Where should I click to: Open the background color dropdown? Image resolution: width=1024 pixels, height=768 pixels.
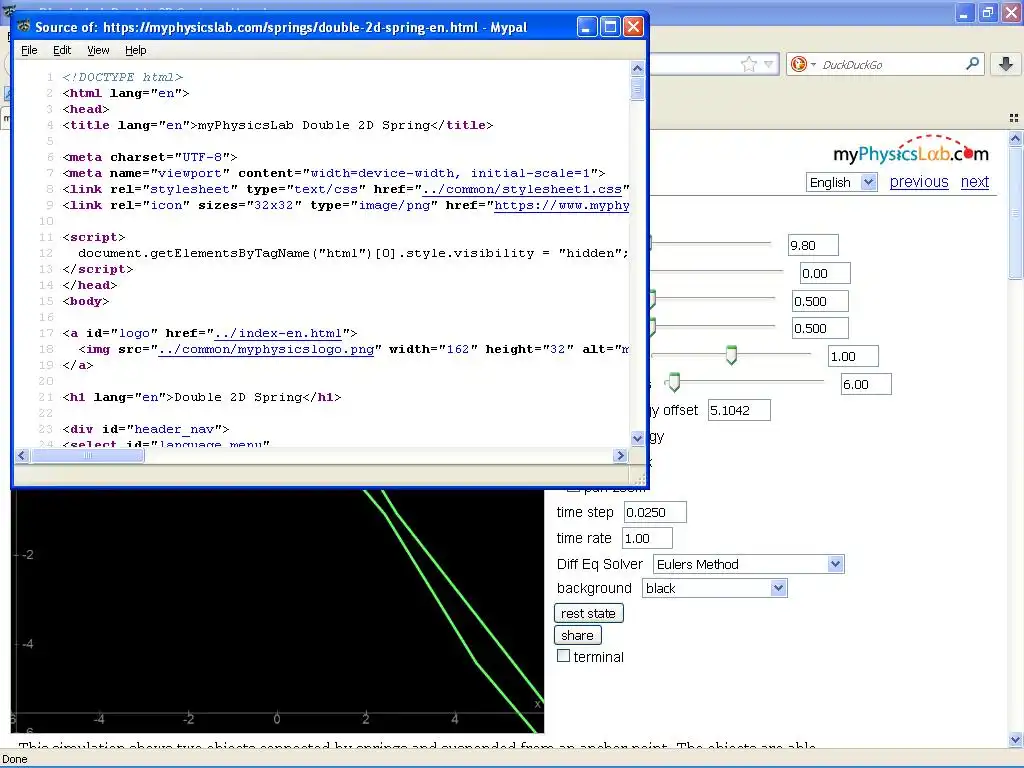[714, 588]
